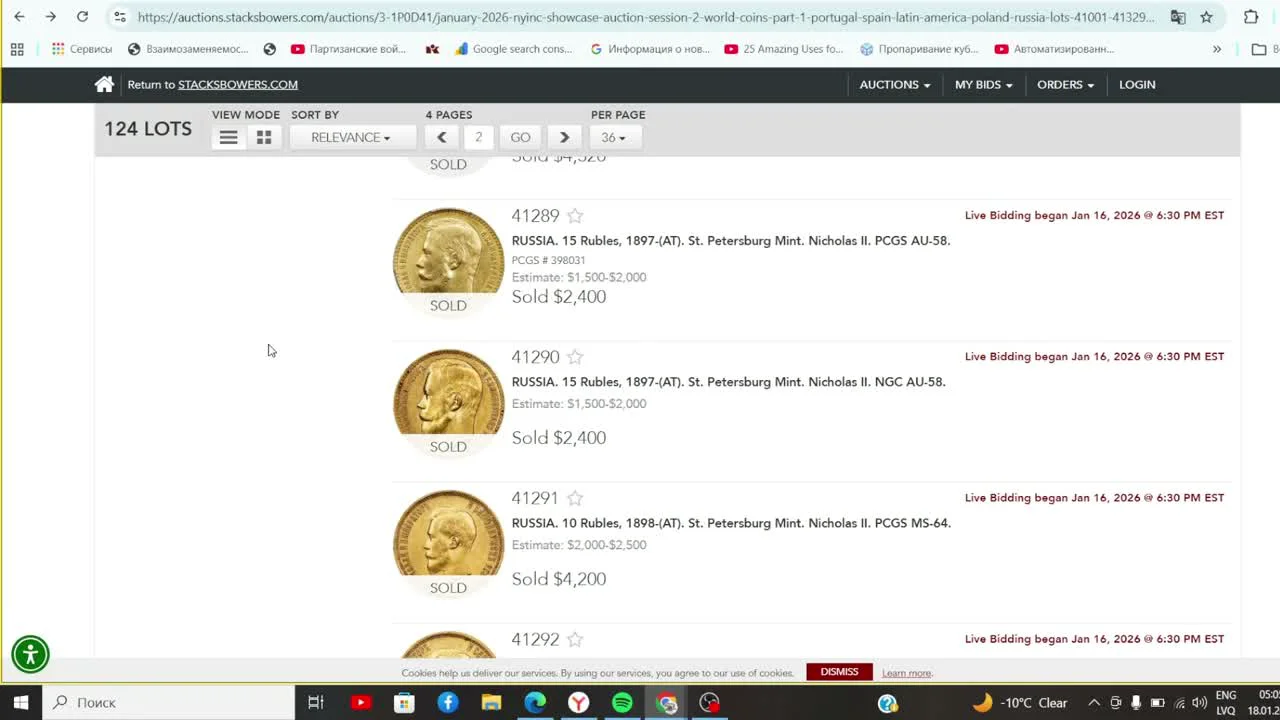Screen dimensions: 1280x720
Task: Open the browser extensions puzzle icon
Action: click(1250, 17)
